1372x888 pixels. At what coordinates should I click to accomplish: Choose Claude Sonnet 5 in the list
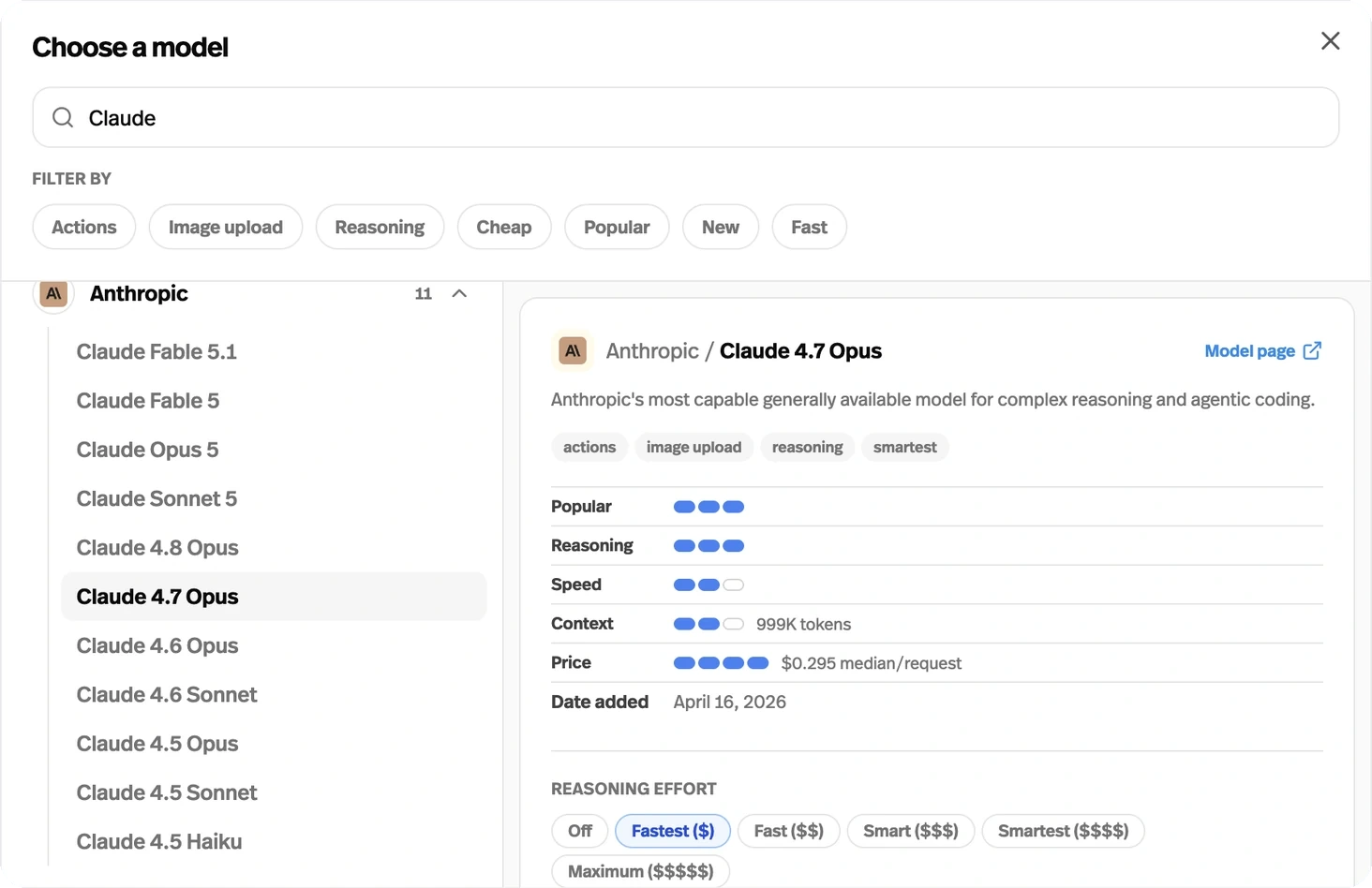click(274, 499)
